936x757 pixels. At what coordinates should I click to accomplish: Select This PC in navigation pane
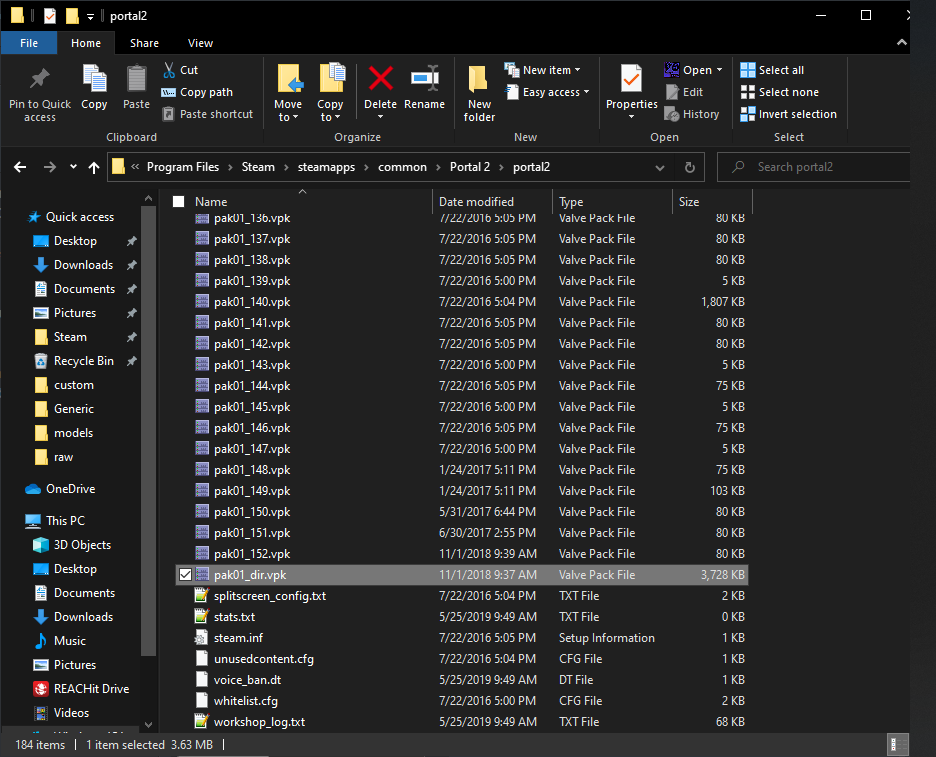[55, 521]
